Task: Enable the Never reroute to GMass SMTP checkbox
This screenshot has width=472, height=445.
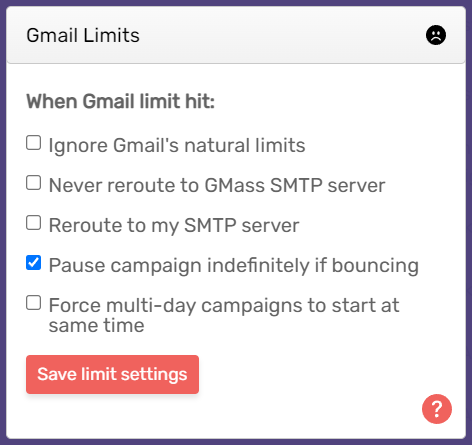Action: (34, 183)
